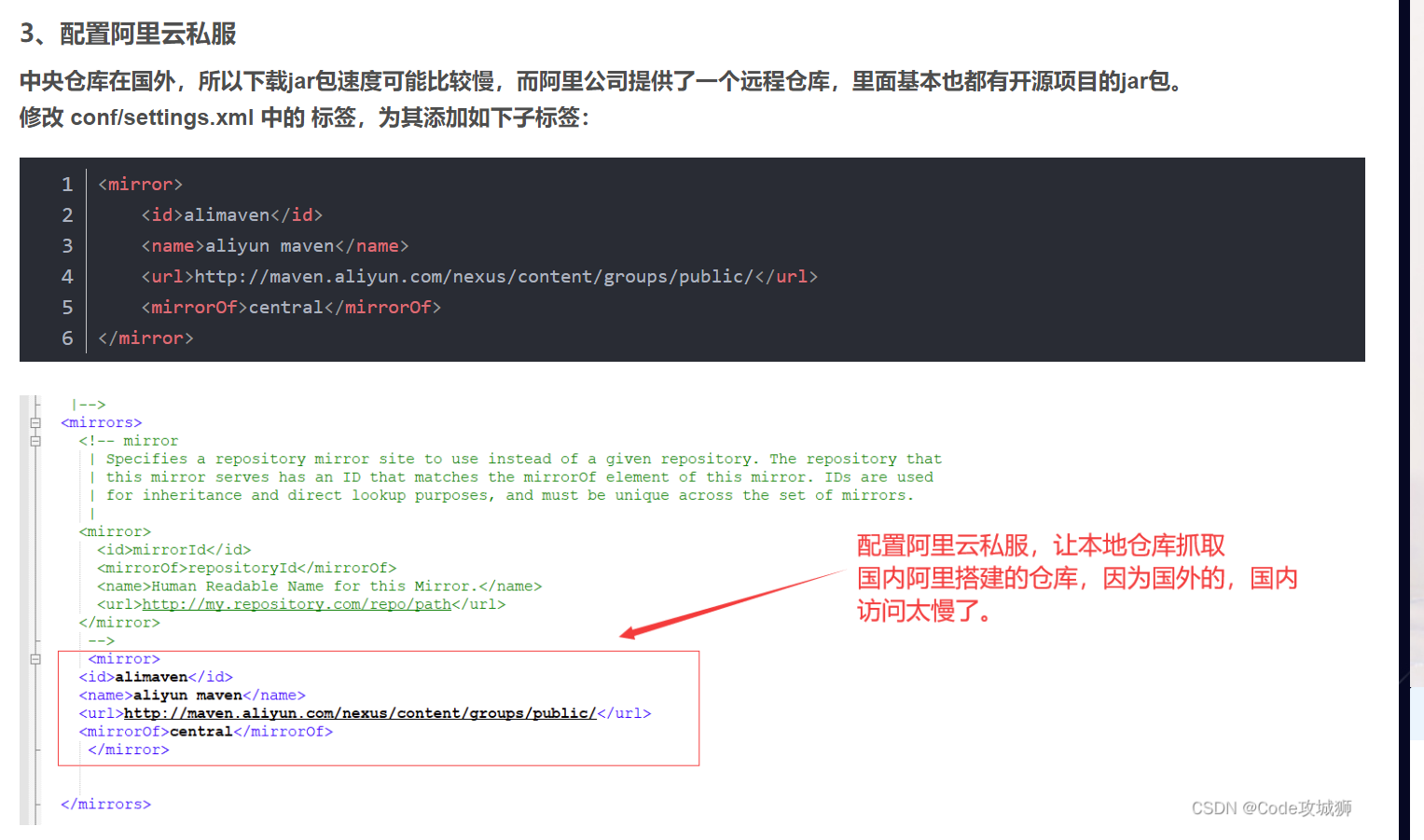
Task: Click the line 修改 conf/settings.xml 中的 标签
Action: click(x=305, y=117)
